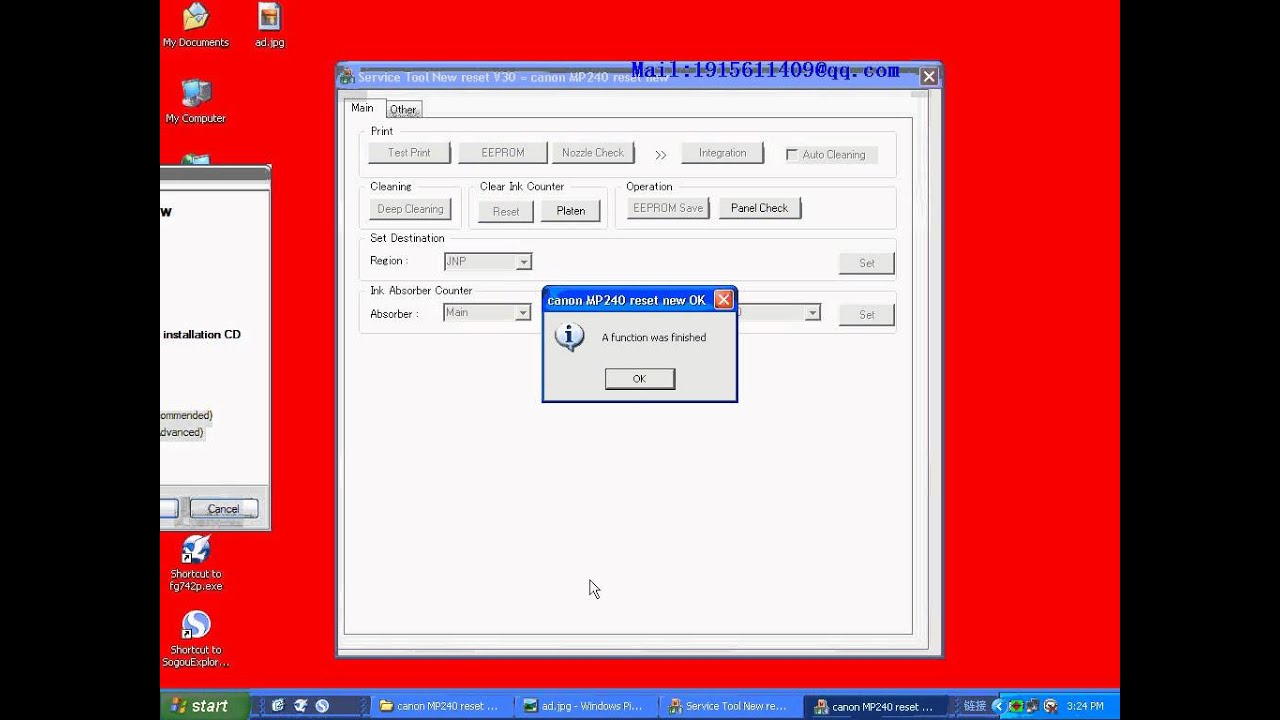
Task: Click the Integration button
Action: click(723, 153)
